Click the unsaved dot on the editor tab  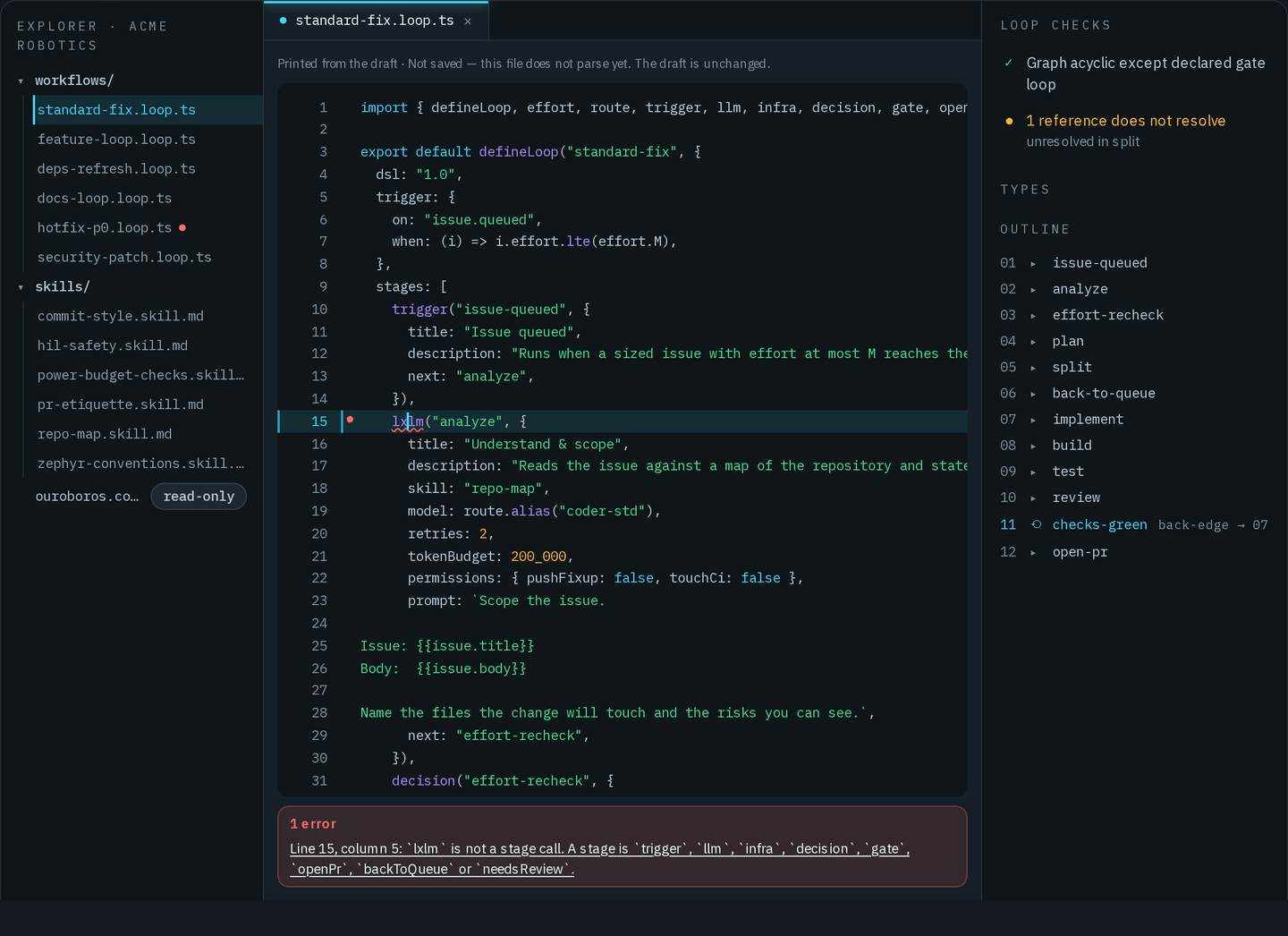(283, 21)
